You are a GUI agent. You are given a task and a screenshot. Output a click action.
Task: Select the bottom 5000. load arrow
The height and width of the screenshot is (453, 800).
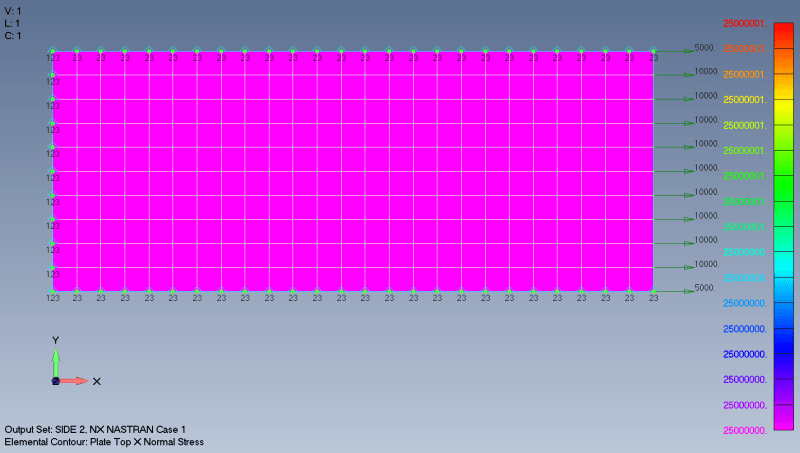pos(674,291)
